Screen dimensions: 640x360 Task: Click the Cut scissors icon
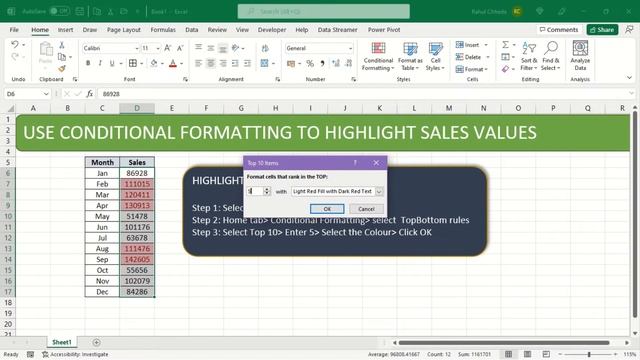point(62,45)
